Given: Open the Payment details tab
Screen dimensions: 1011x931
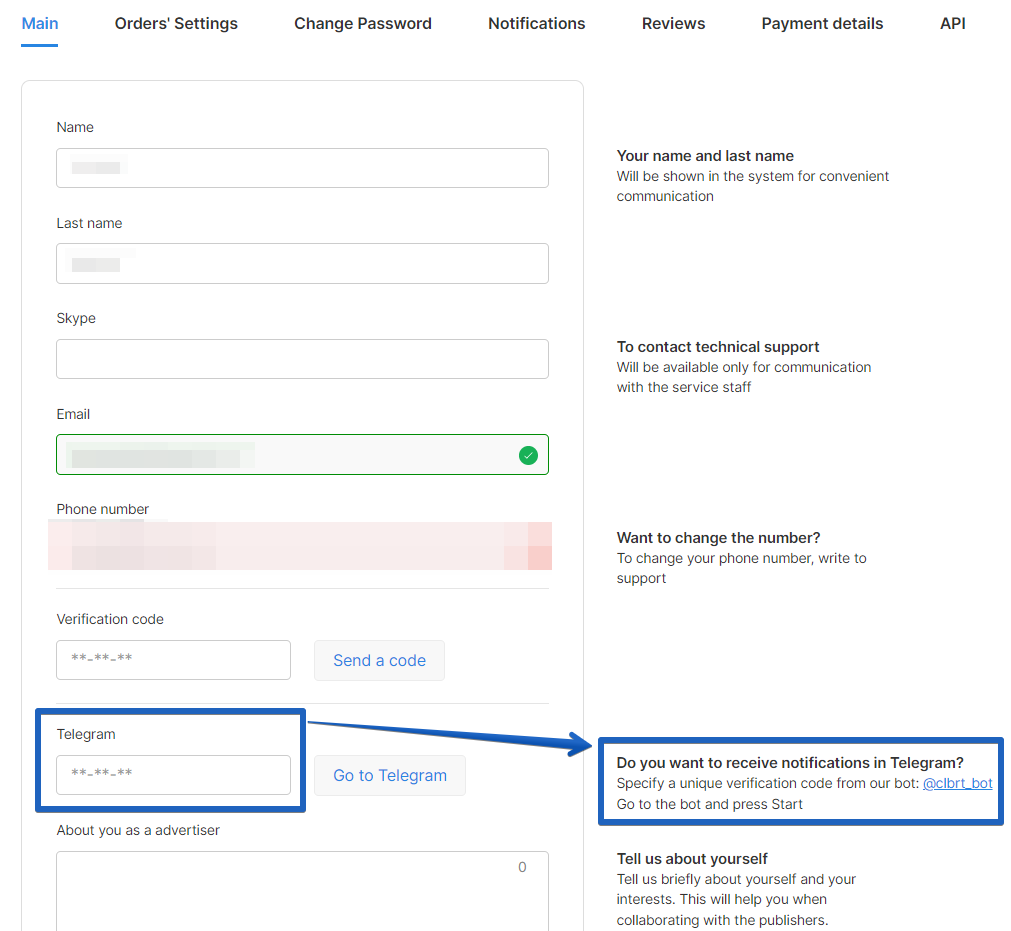Looking at the screenshot, I should [822, 23].
